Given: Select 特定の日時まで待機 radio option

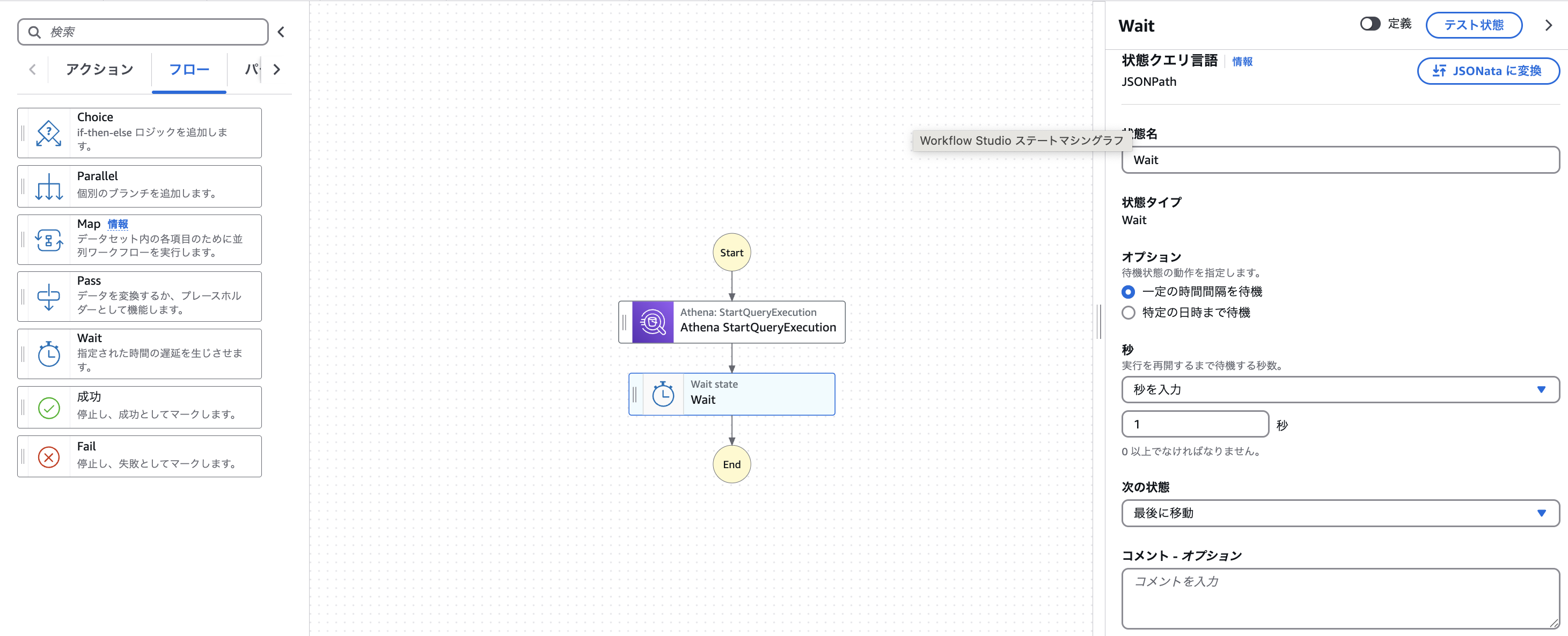Looking at the screenshot, I should (x=1128, y=313).
